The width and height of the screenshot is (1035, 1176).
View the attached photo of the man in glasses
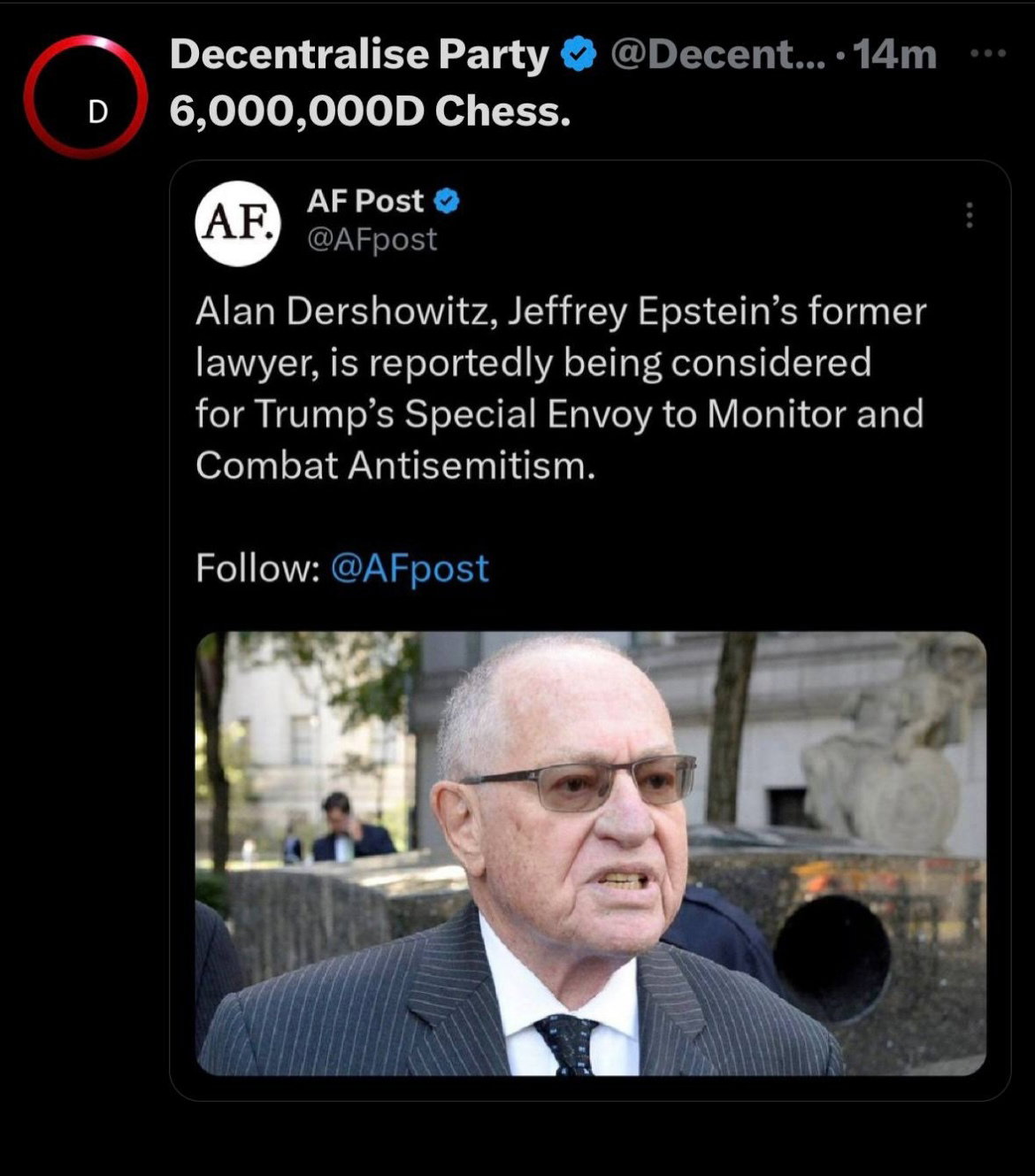pos(590,853)
